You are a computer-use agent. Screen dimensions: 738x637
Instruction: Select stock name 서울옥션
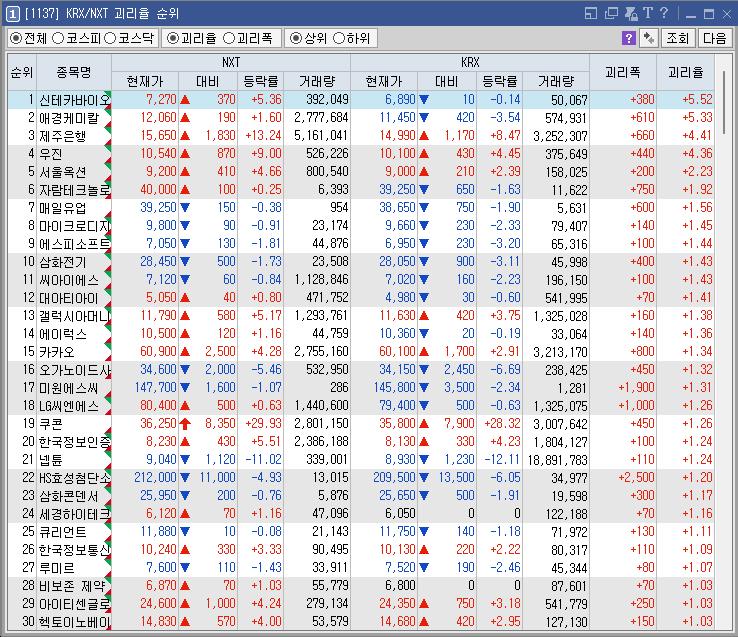point(63,172)
